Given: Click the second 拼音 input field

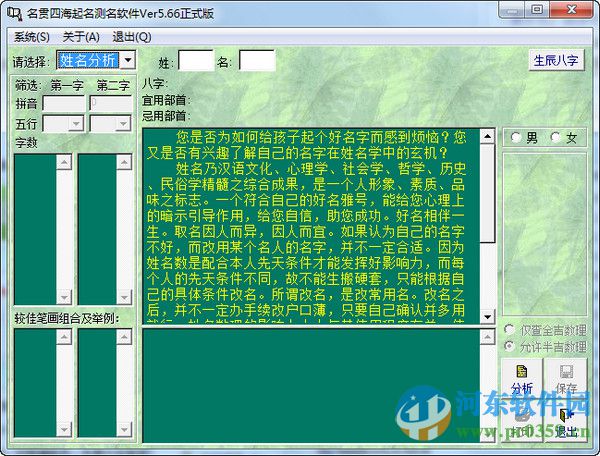Looking at the screenshot, I should click(111, 103).
